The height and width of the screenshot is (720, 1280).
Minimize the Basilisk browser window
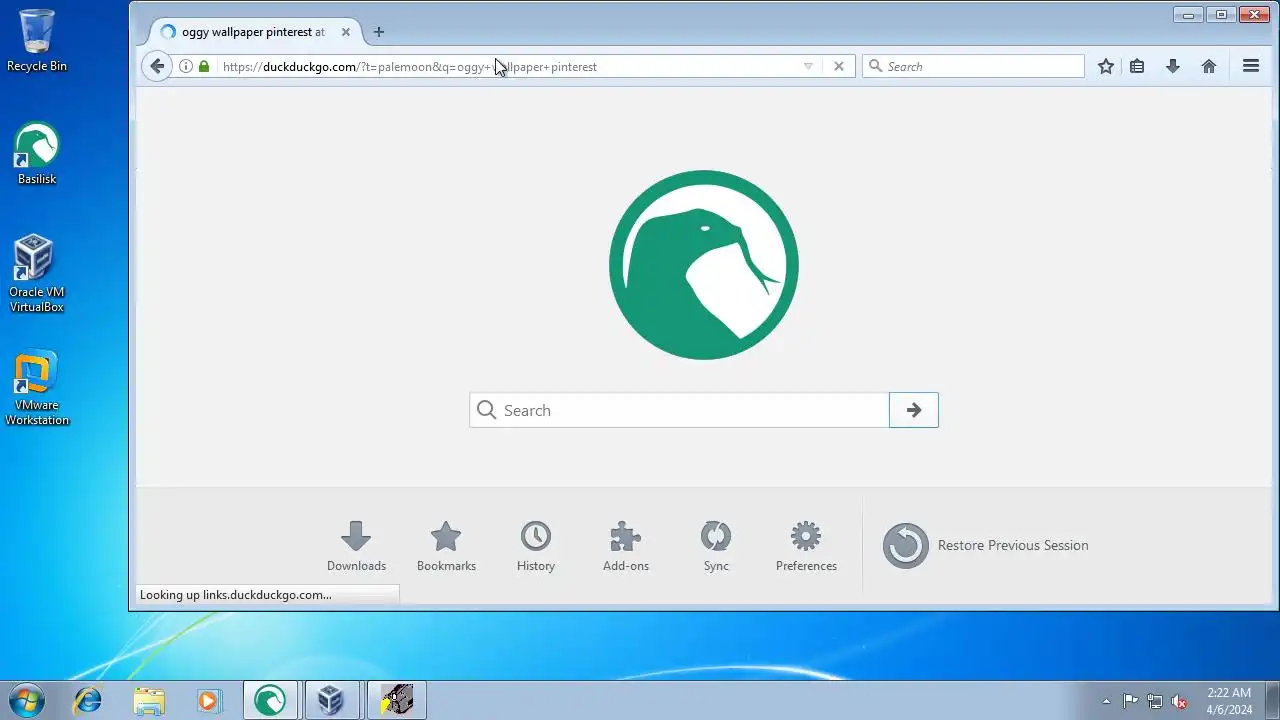(1189, 14)
